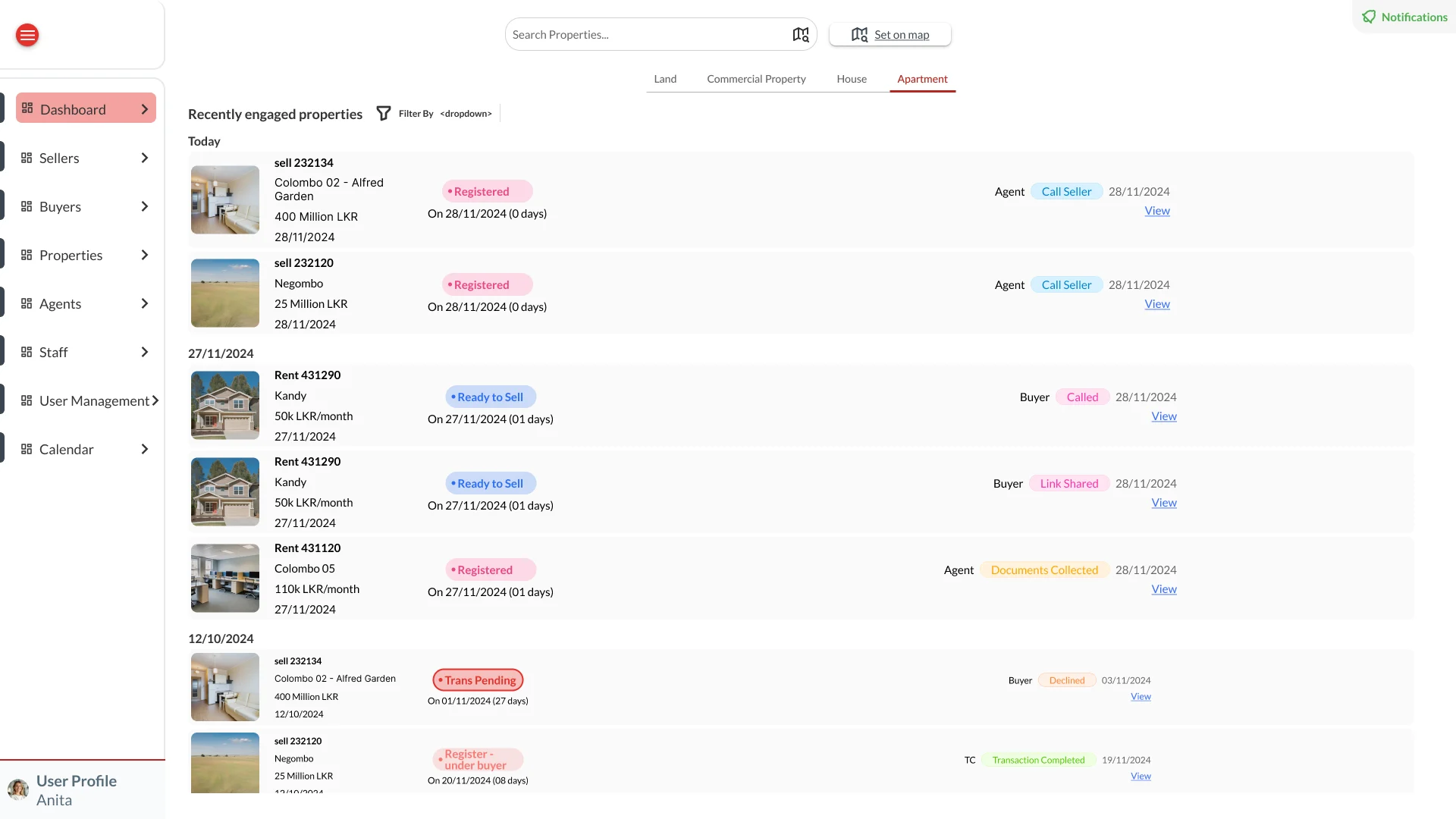Click the Called status tag
This screenshot has width=1456, height=819.
1082,397
